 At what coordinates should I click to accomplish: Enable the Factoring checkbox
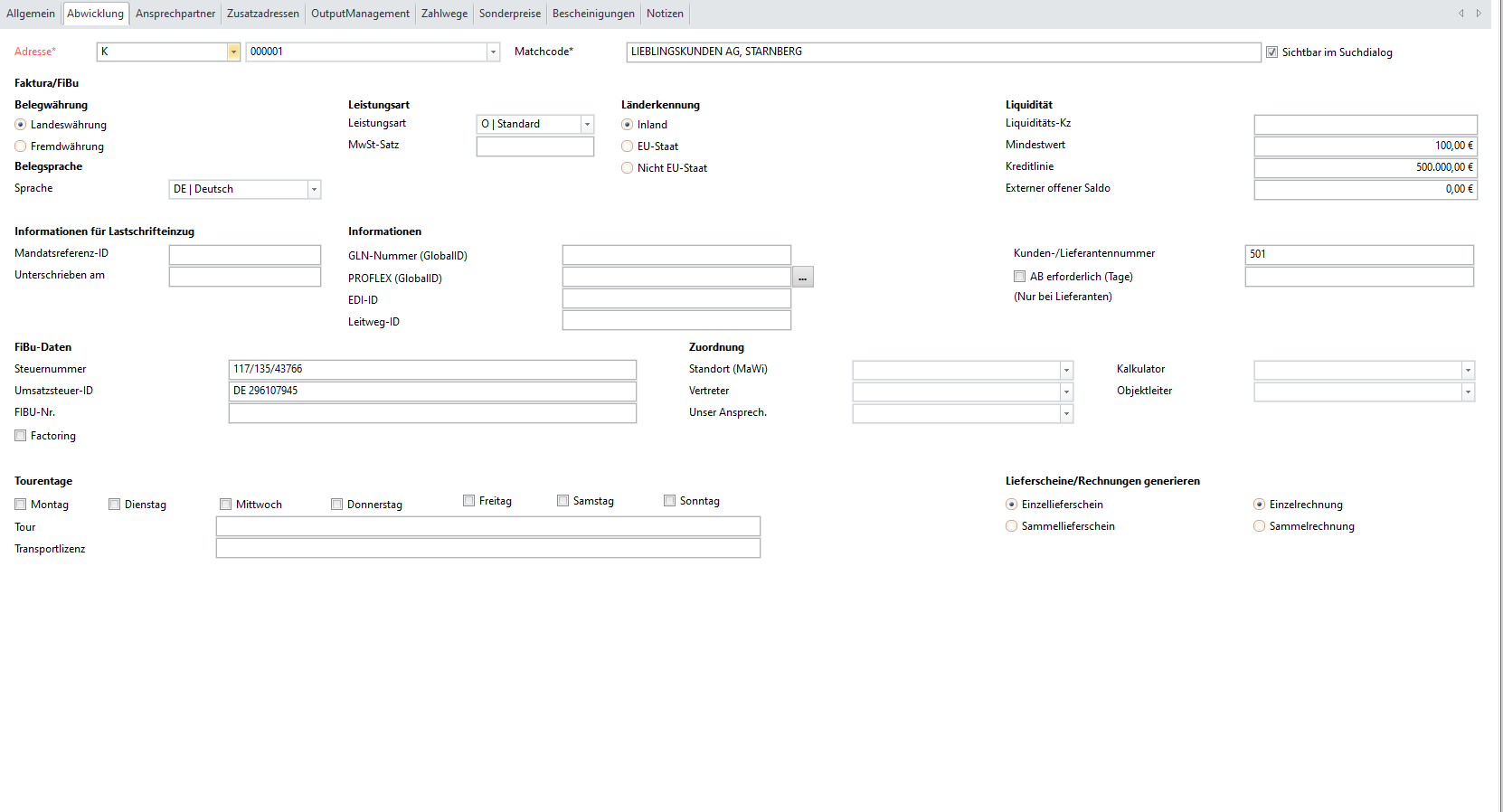[x=21, y=436]
